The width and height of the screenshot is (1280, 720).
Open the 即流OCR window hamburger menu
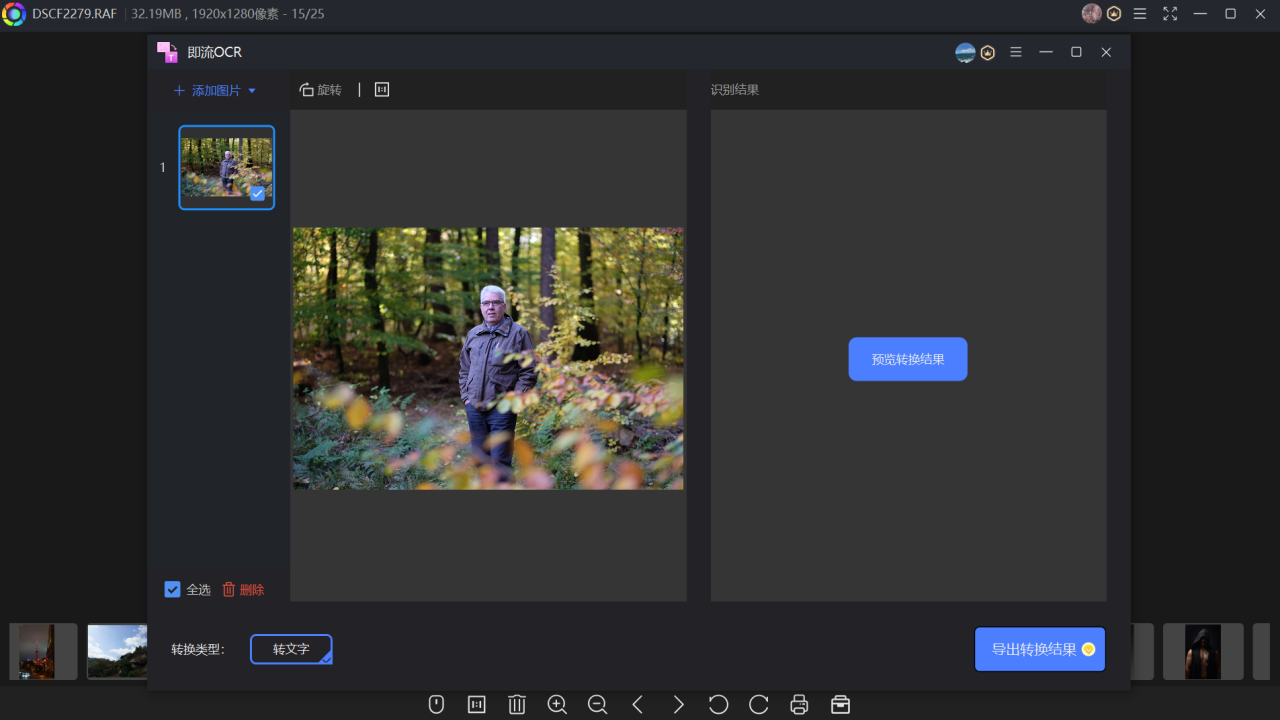(1016, 52)
